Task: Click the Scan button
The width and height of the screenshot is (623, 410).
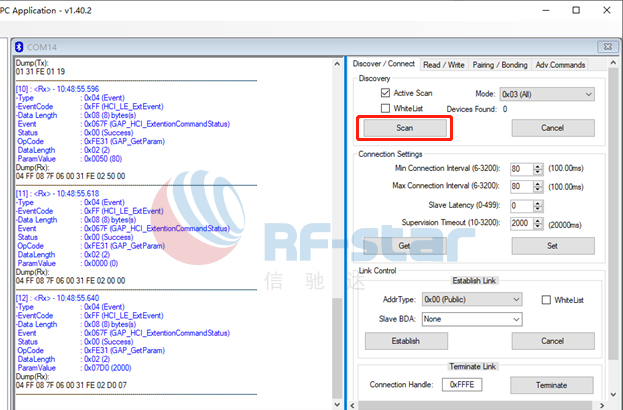Action: click(x=405, y=128)
